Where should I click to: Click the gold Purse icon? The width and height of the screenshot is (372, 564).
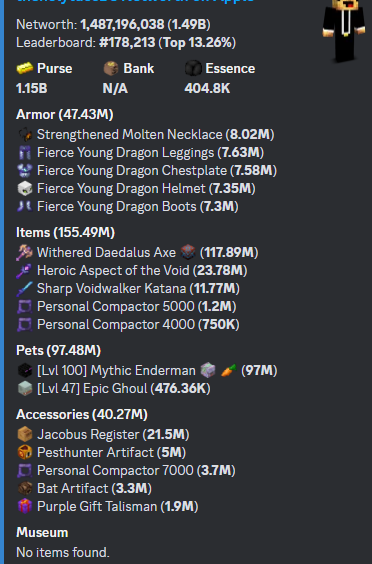click(x=25, y=68)
